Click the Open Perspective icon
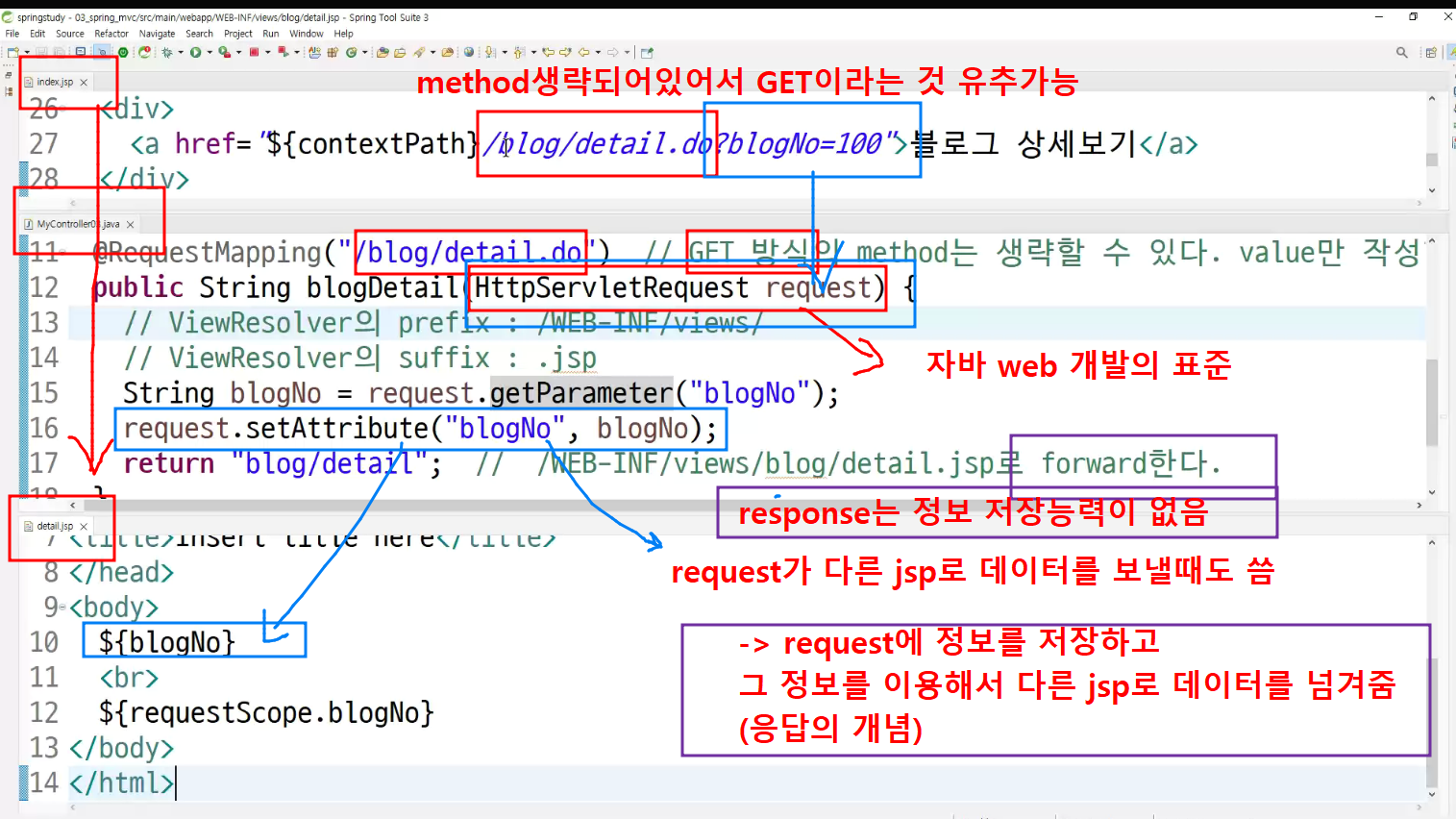This screenshot has height=819, width=1456. [1430, 53]
